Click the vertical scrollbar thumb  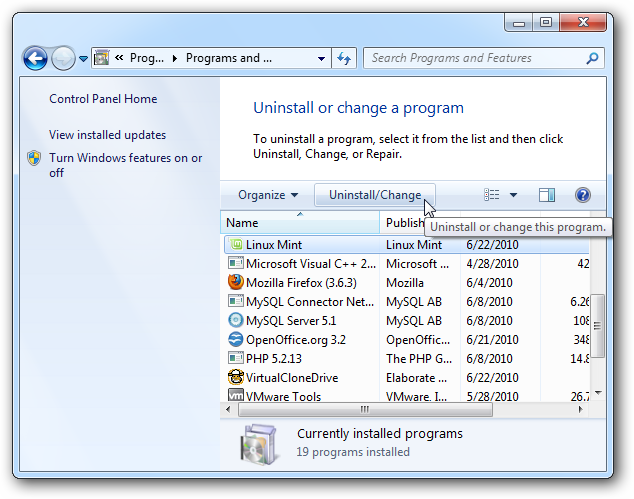(597, 326)
